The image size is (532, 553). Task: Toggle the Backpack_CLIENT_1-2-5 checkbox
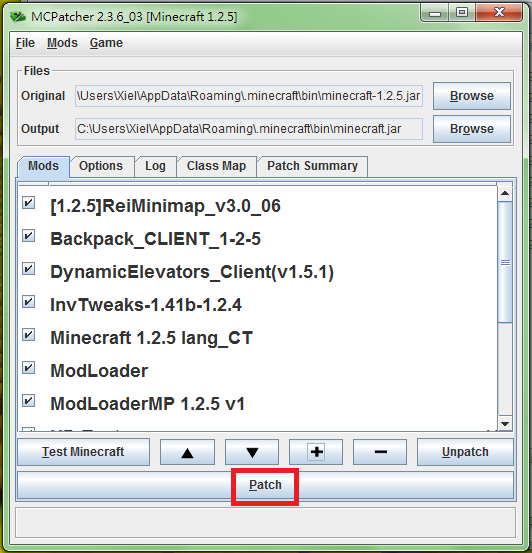29,236
